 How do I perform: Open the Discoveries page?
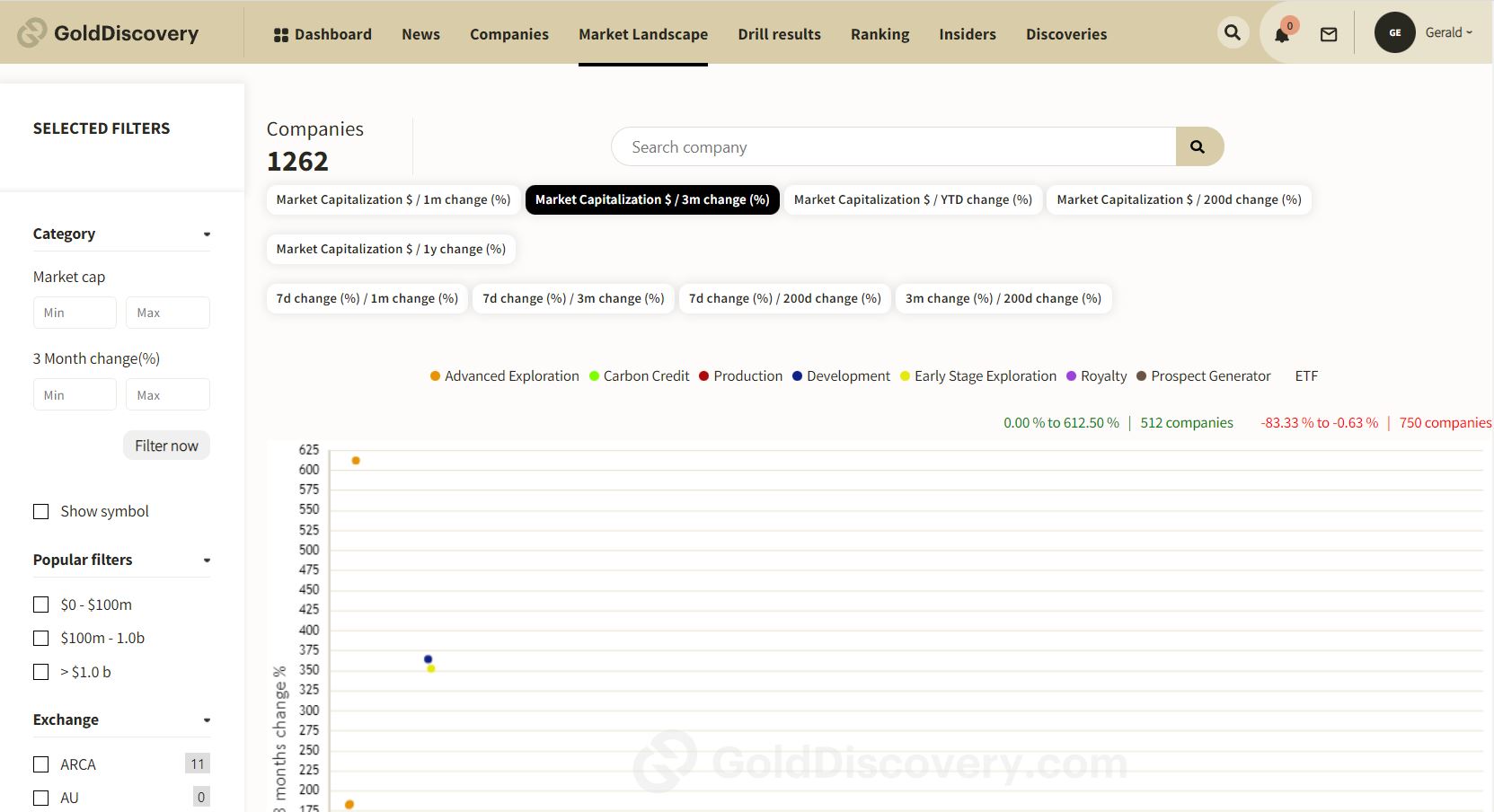1066,34
